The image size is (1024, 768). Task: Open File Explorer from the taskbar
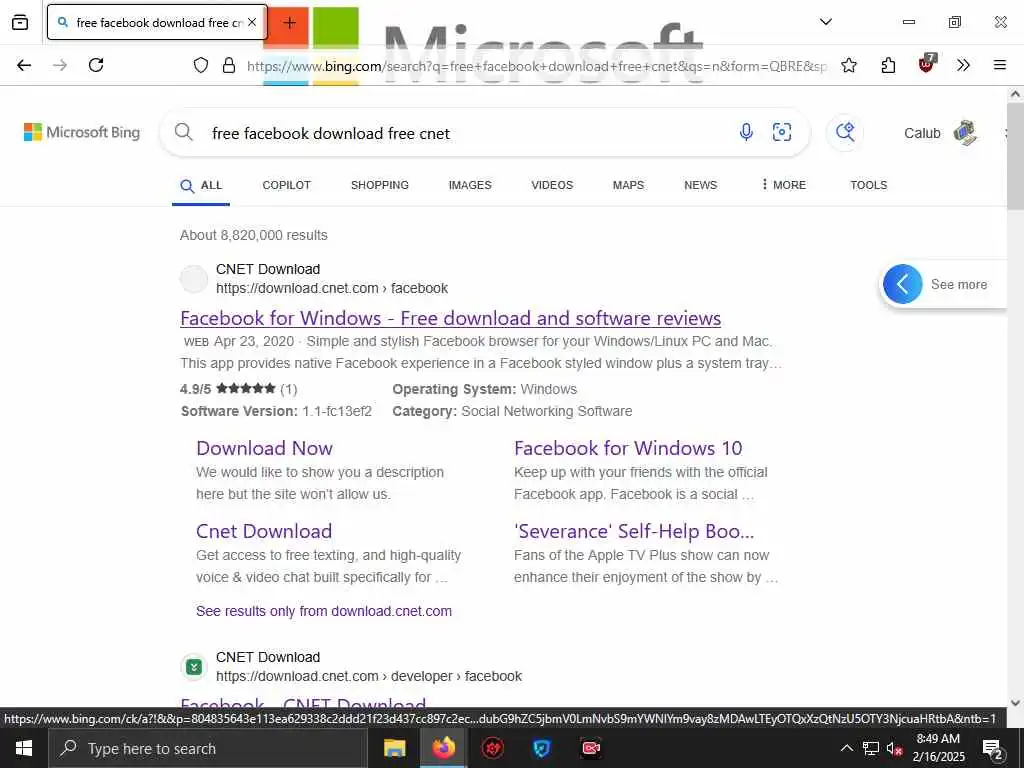coord(394,748)
